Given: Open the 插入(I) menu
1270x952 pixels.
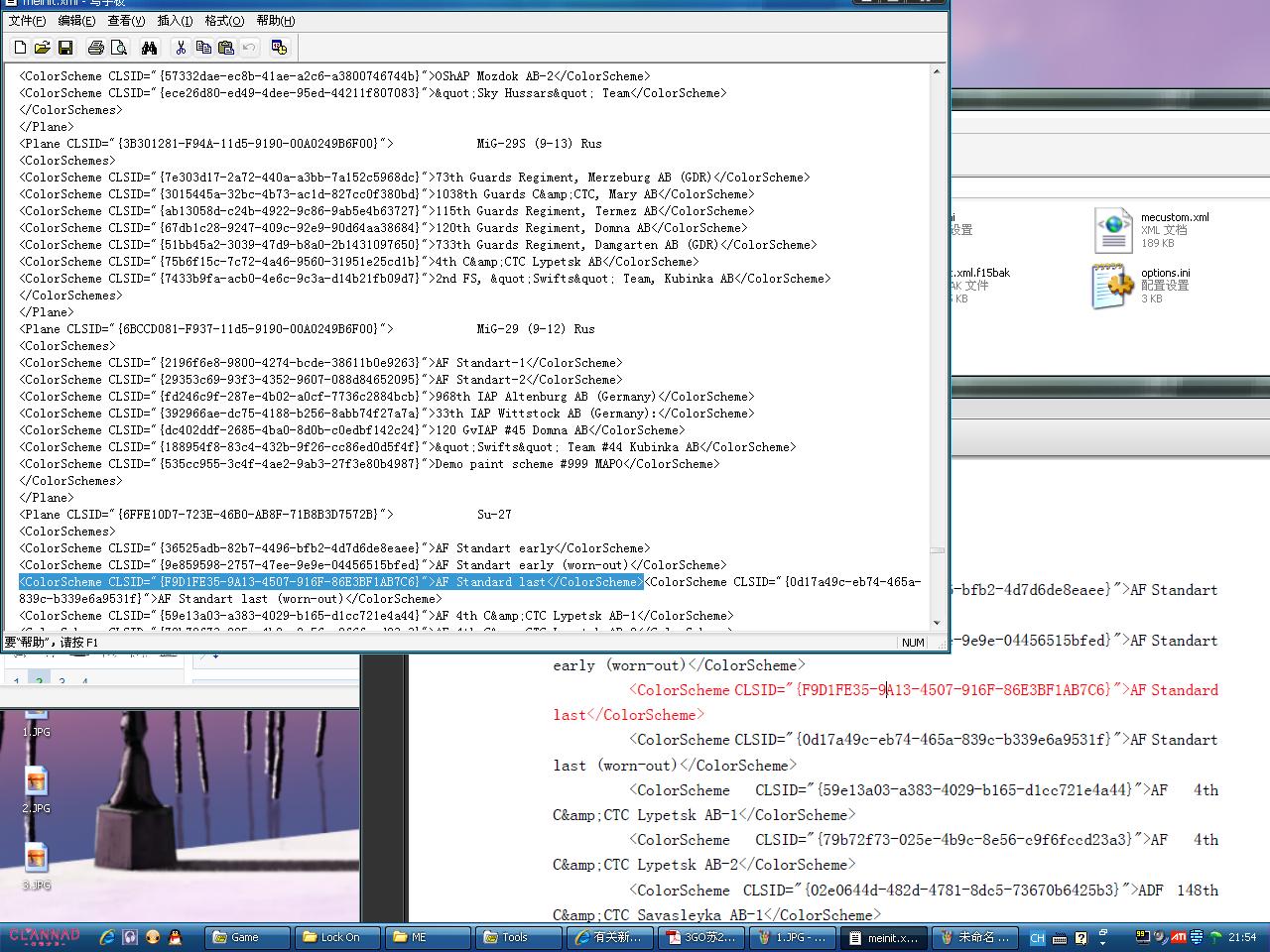Looking at the screenshot, I should click(176, 20).
